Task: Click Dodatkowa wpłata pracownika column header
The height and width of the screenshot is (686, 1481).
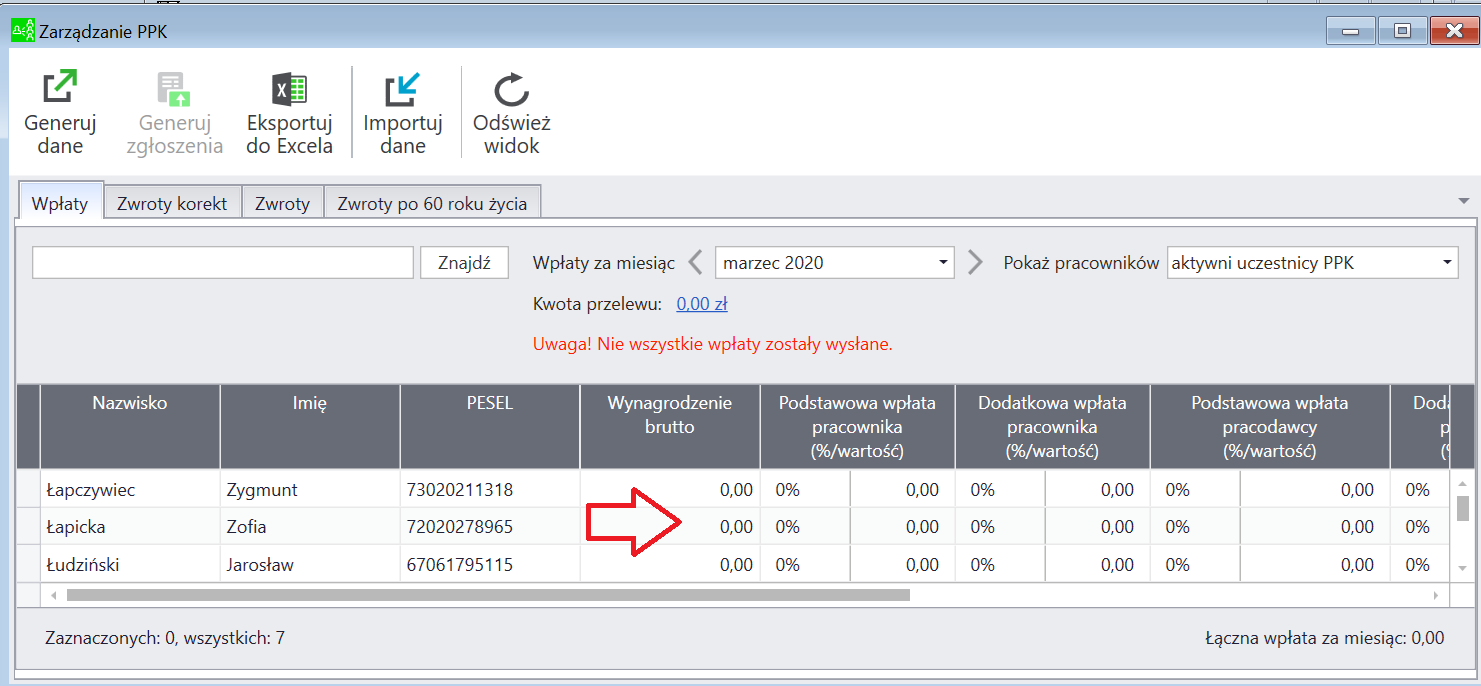Action: 1052,426
